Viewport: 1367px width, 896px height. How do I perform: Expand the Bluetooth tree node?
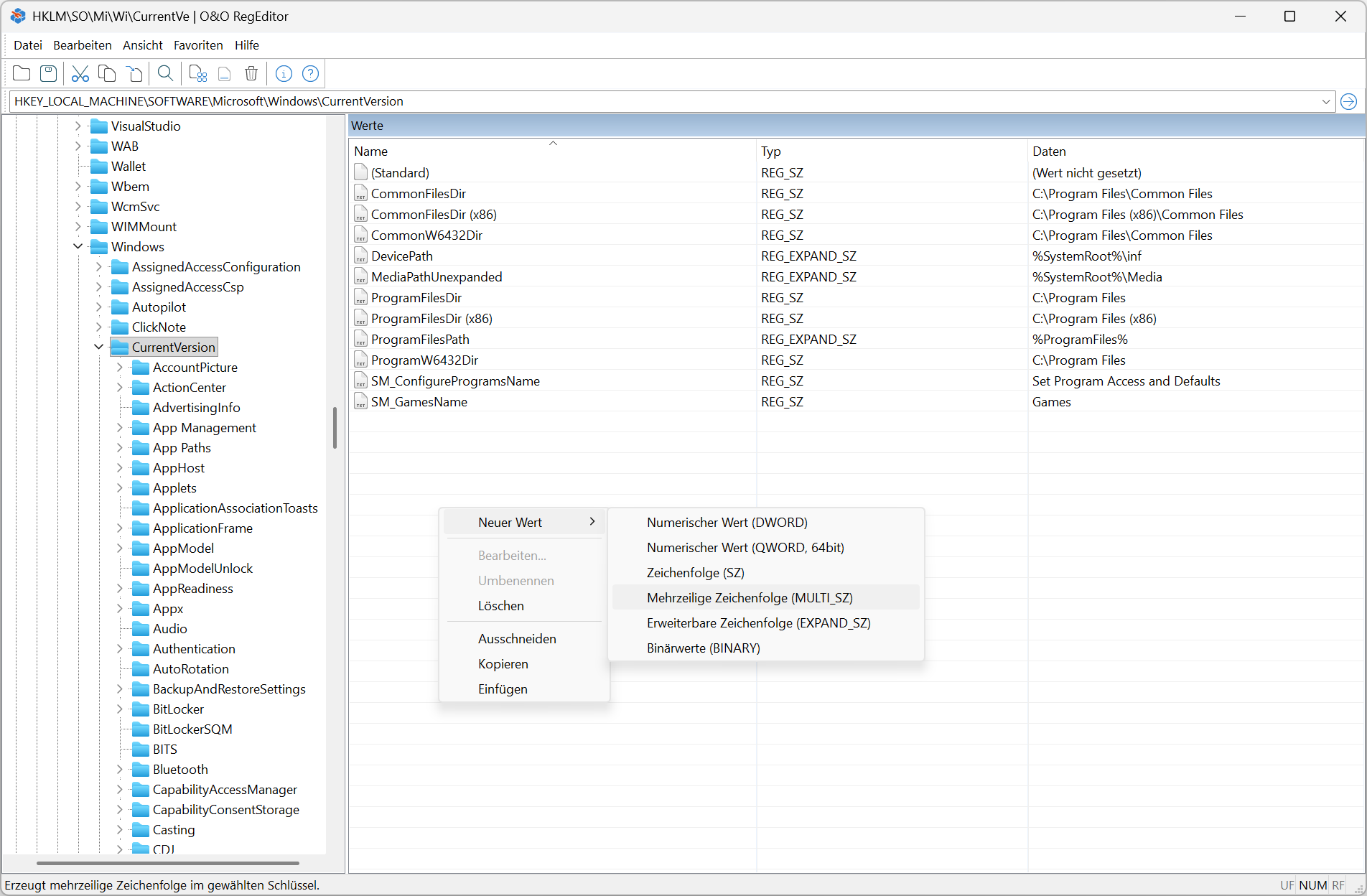(x=119, y=770)
